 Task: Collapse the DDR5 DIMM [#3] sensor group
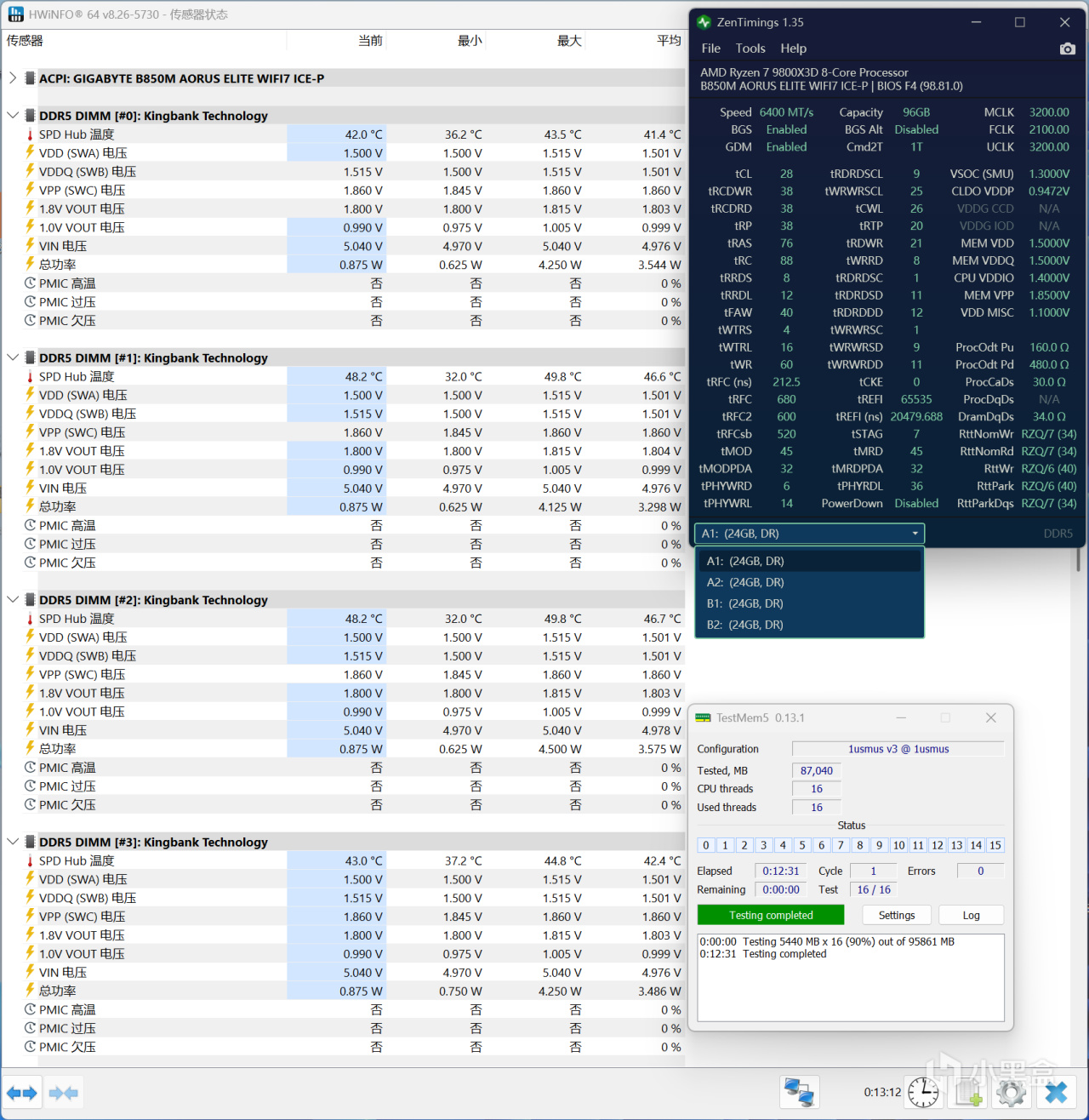12,842
